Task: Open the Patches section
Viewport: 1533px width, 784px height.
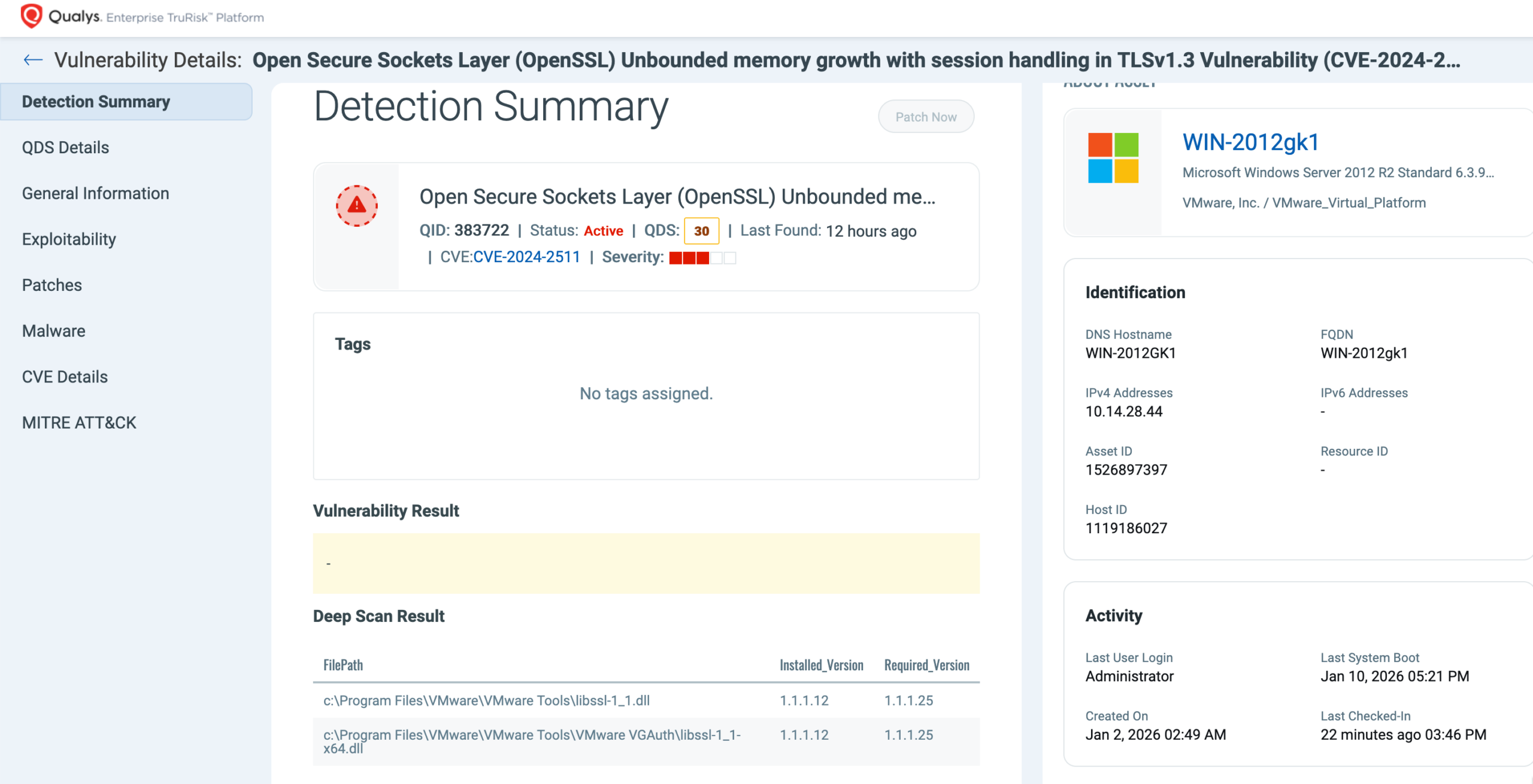Action: (x=51, y=285)
